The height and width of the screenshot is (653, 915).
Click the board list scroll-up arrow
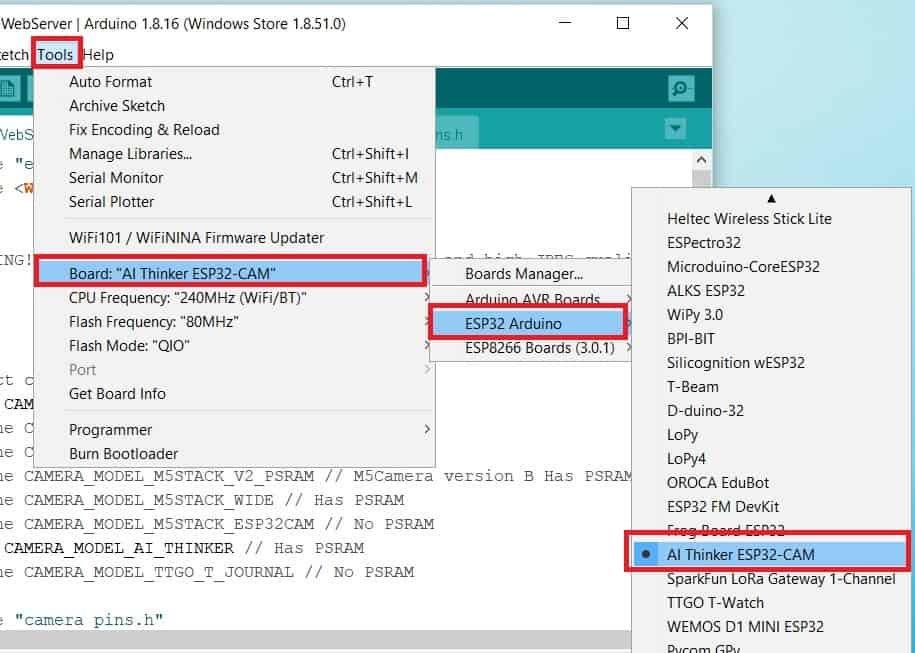point(771,199)
